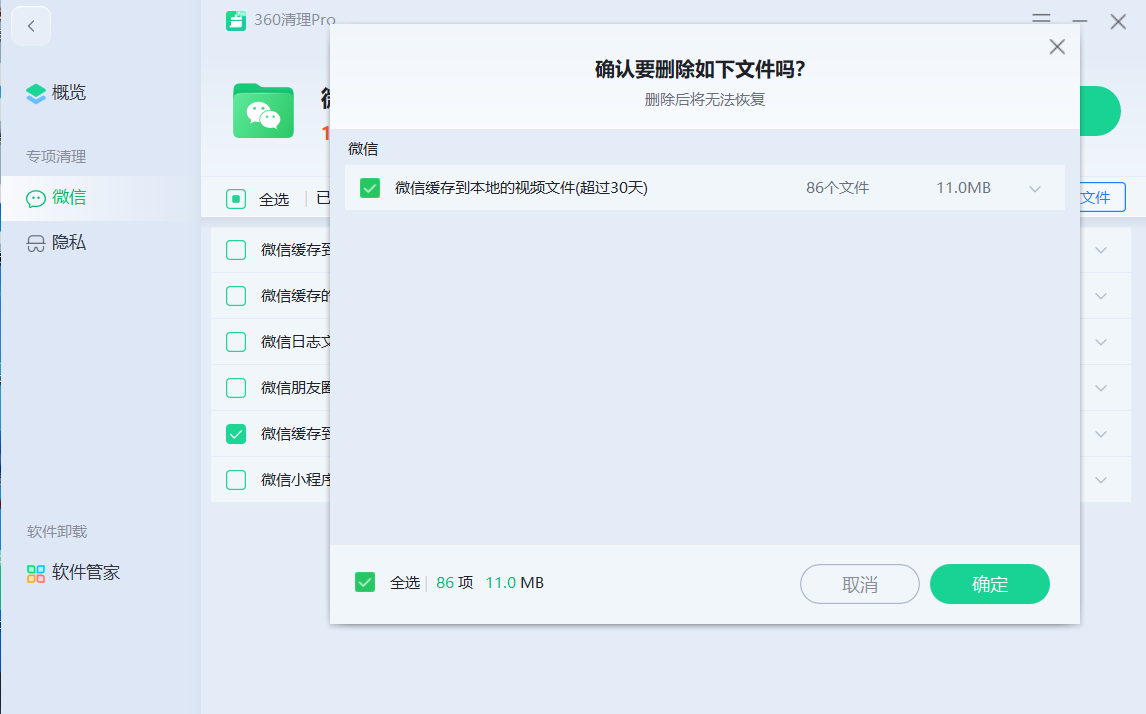Viewport: 1146px width, 714px height.
Task: Click the back arrow at top left
Action: 30,25
